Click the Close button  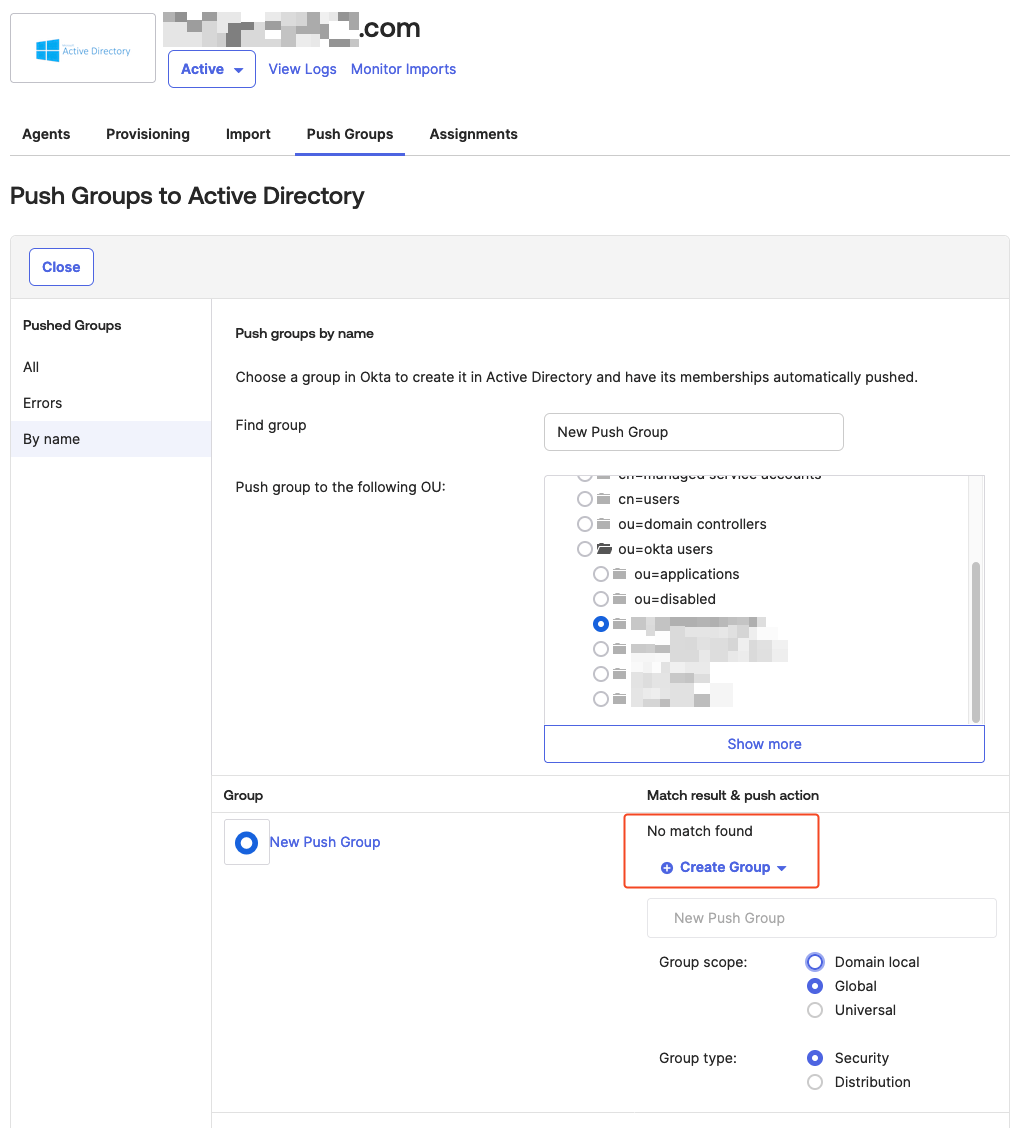[61, 267]
